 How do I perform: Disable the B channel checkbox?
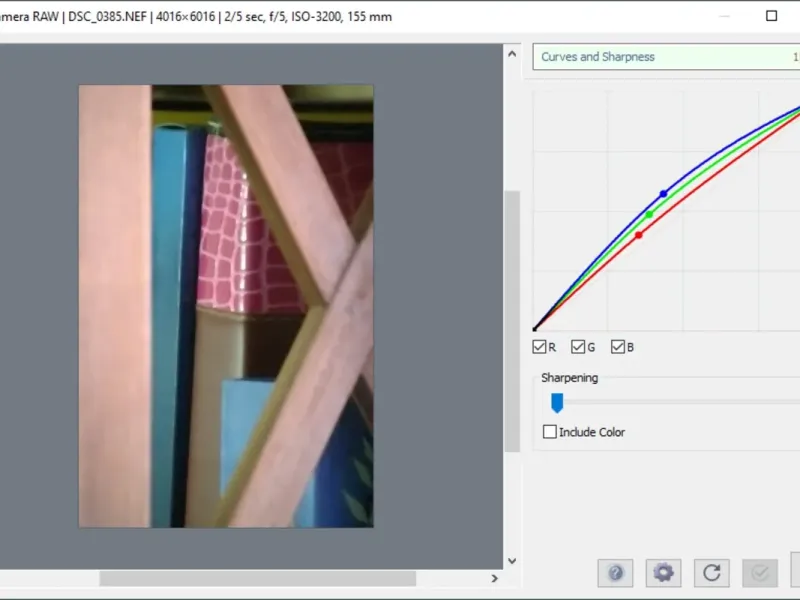click(618, 347)
